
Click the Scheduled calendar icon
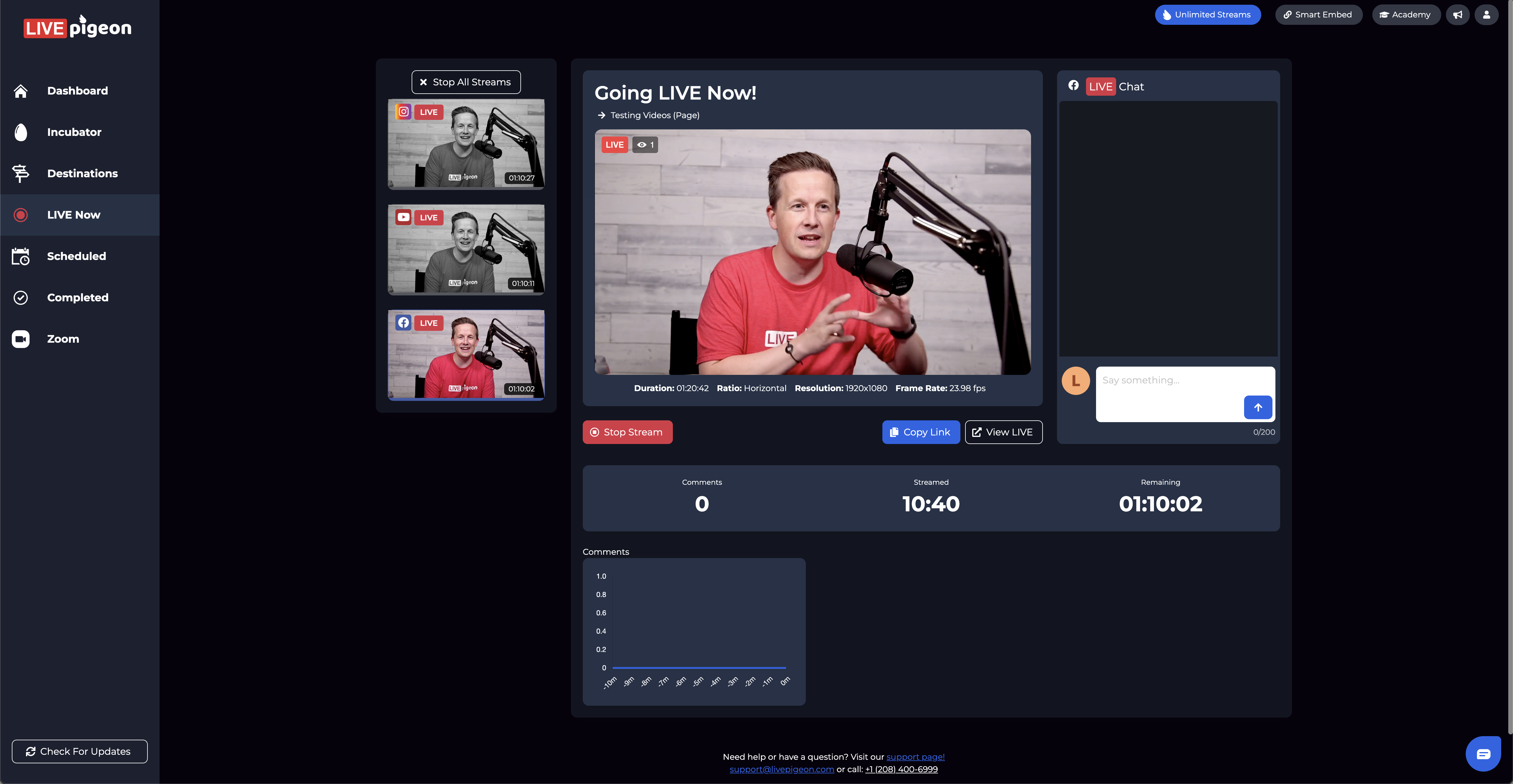(x=21, y=257)
